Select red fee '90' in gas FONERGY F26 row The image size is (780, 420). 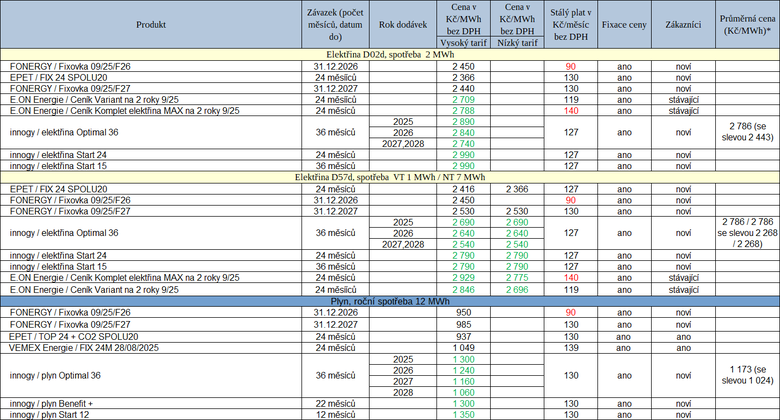pos(571,313)
